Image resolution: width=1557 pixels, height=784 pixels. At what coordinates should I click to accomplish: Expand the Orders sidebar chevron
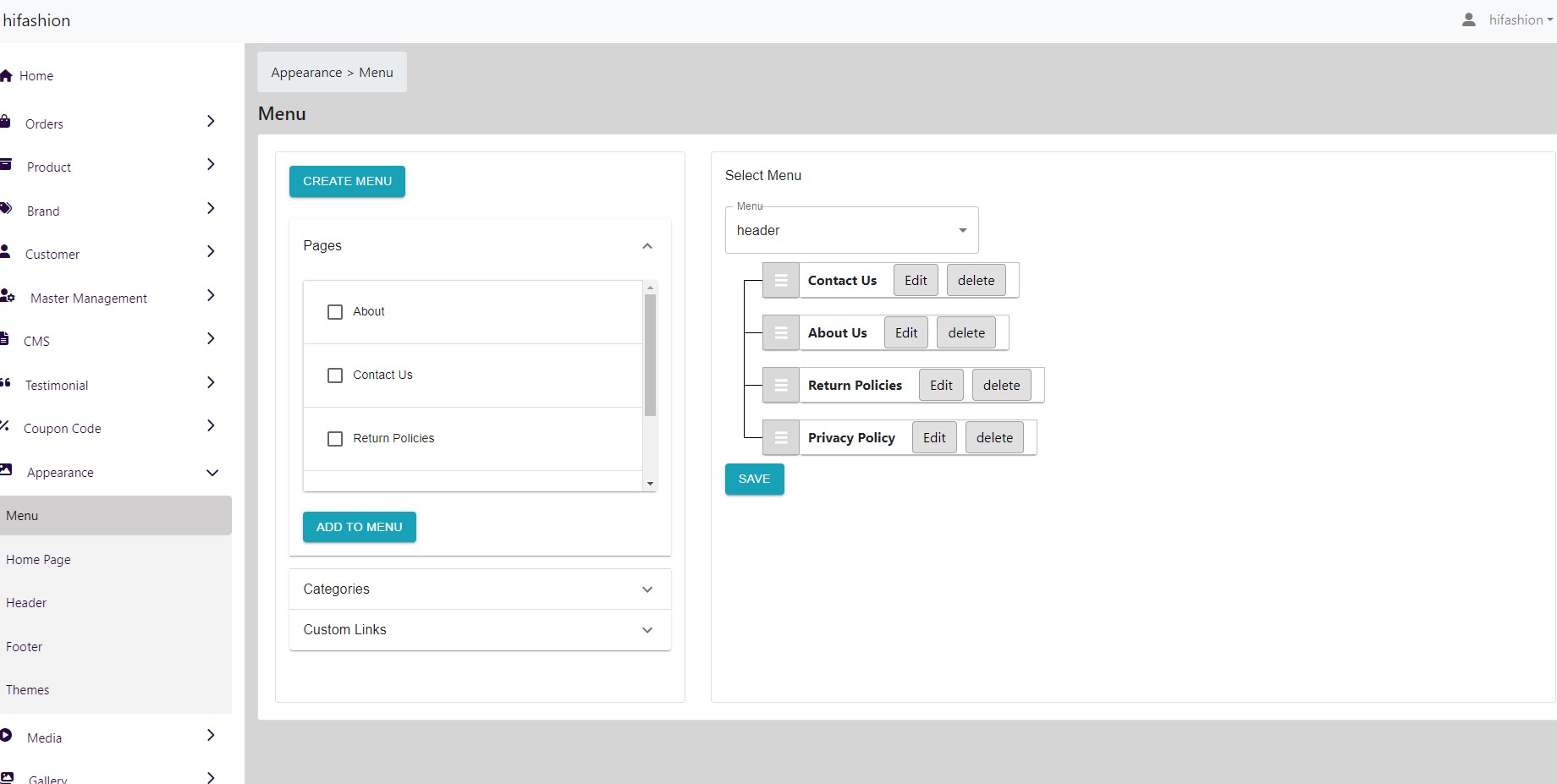[x=211, y=121]
